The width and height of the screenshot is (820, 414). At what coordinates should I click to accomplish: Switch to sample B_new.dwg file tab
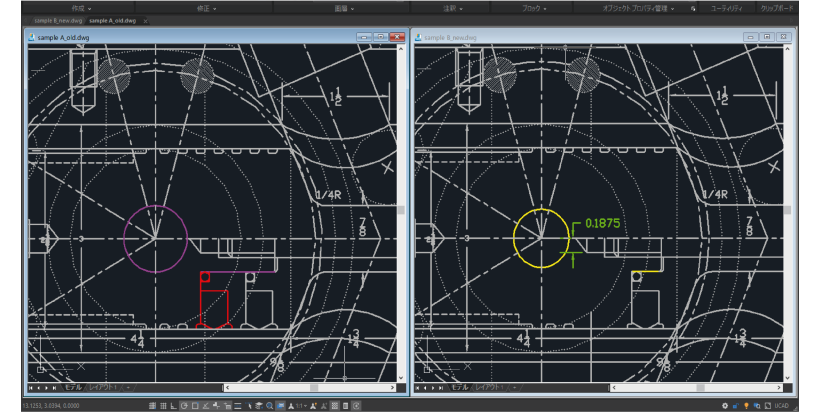58,21
